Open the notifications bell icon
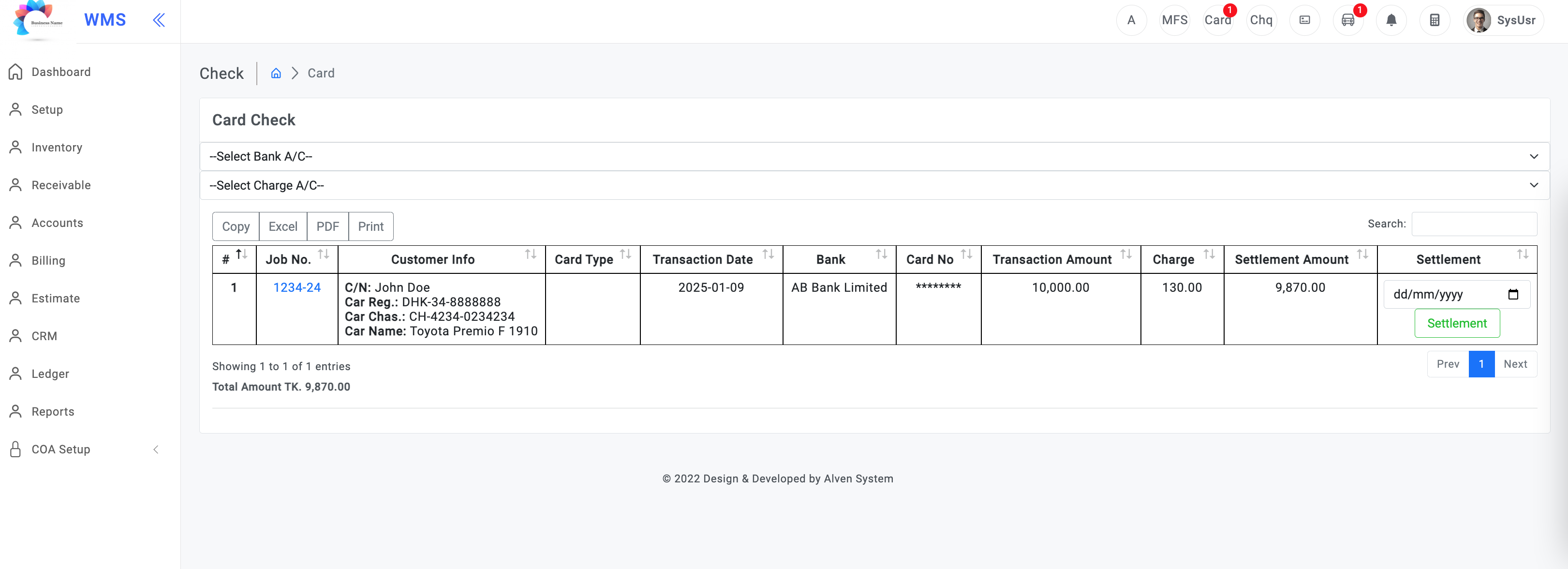This screenshot has width=1568, height=569. pyautogui.click(x=1391, y=20)
